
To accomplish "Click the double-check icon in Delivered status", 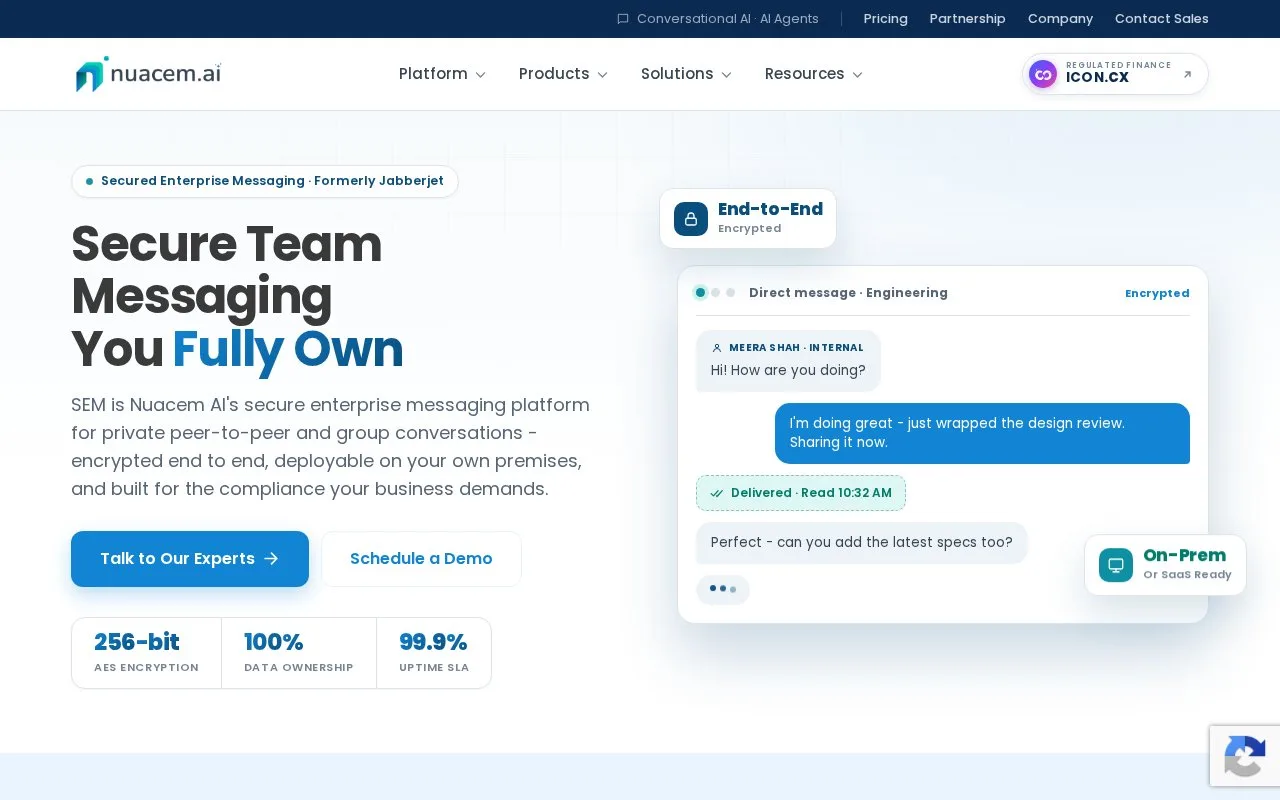I will coord(717,493).
